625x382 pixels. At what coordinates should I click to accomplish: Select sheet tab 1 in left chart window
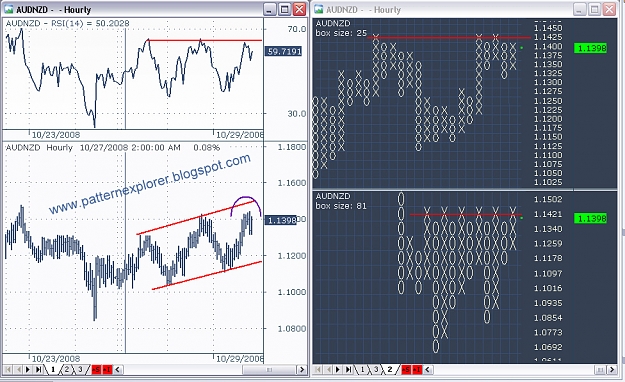tap(52, 370)
